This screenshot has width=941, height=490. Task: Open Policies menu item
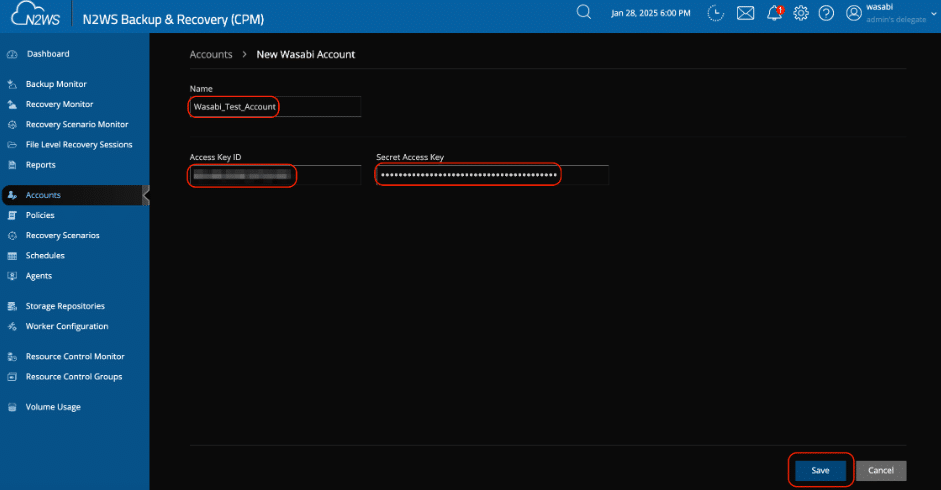pos(40,215)
